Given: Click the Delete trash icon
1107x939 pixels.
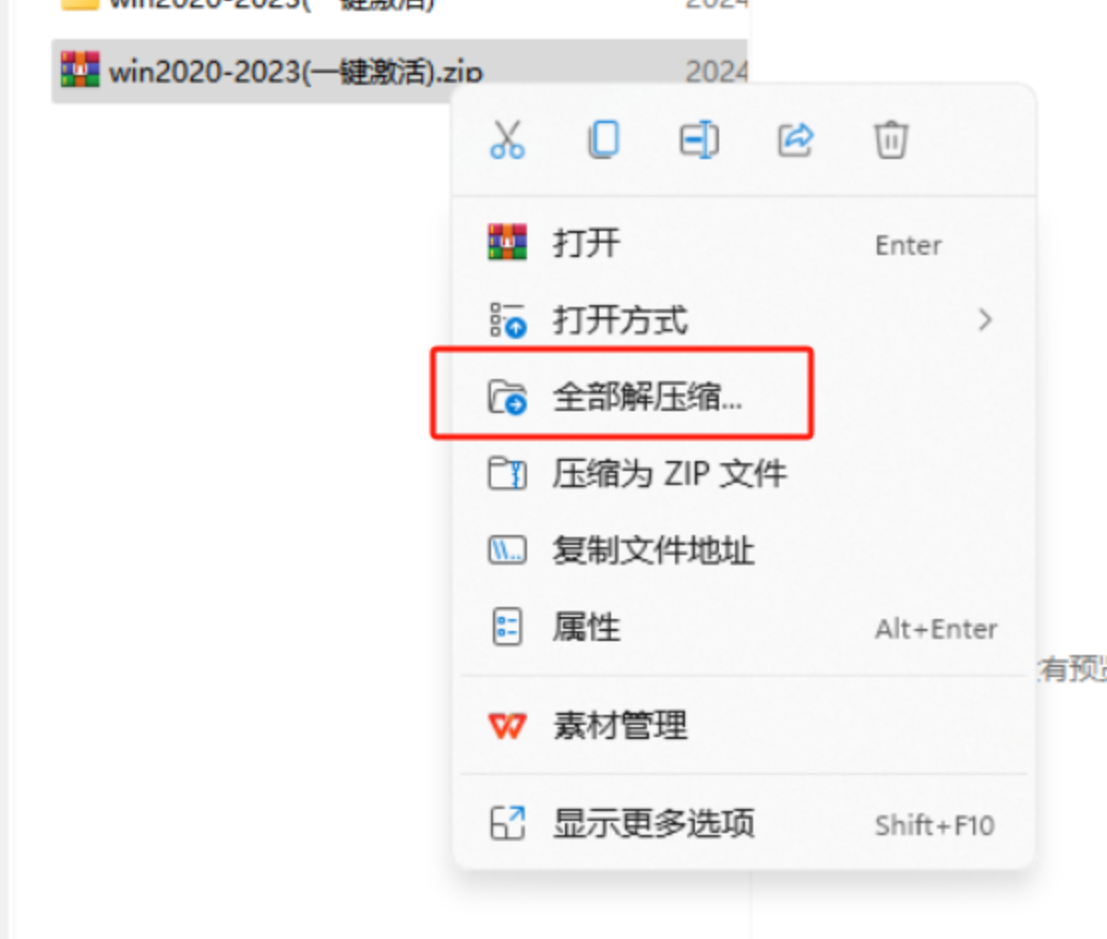Looking at the screenshot, I should pos(891,139).
